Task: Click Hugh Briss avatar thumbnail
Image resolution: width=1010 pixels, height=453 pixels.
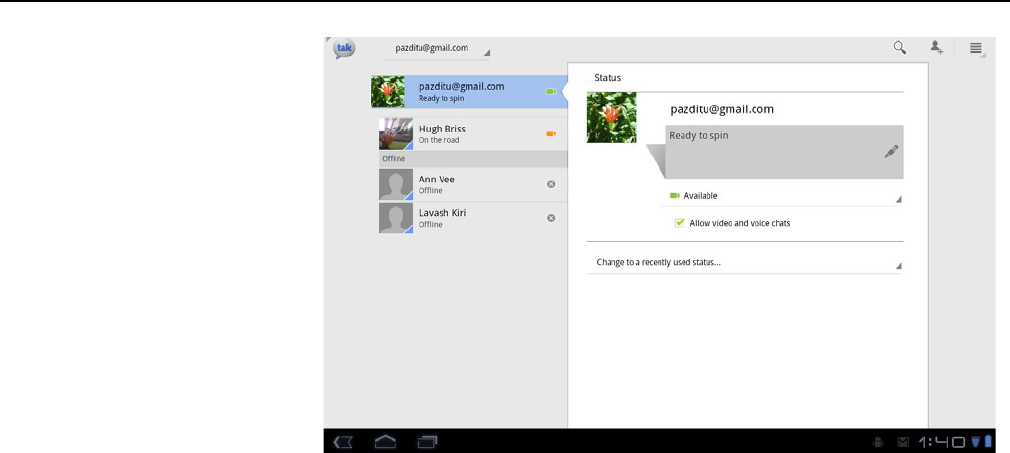Action: [x=395, y=134]
